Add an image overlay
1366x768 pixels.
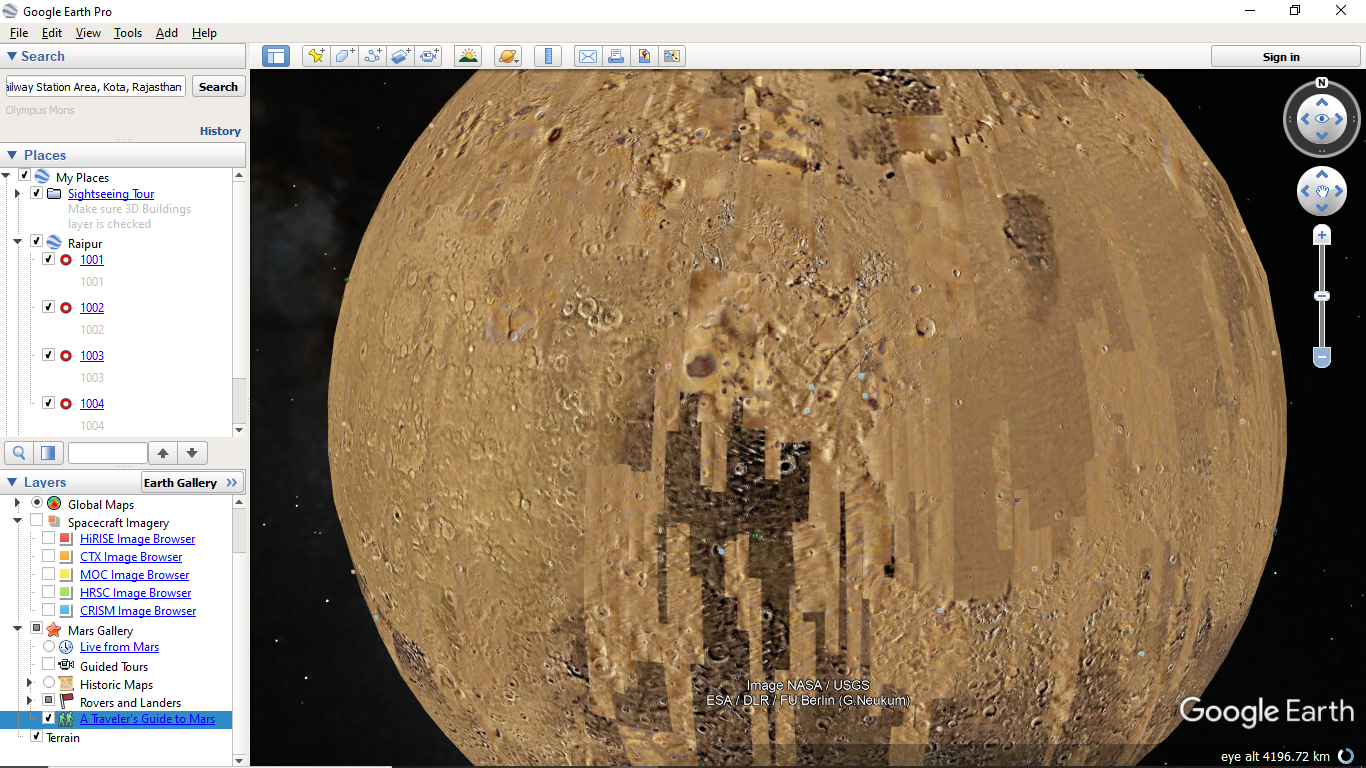click(x=401, y=56)
